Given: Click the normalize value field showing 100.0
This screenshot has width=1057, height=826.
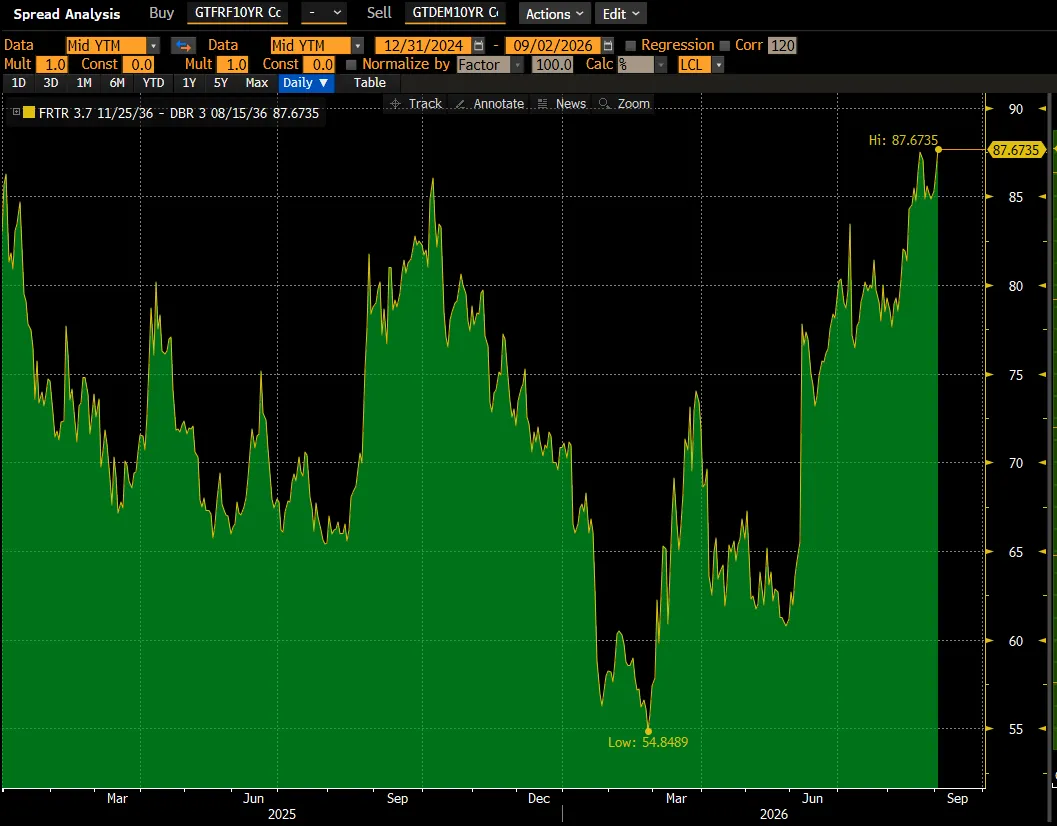Looking at the screenshot, I should [x=553, y=65].
